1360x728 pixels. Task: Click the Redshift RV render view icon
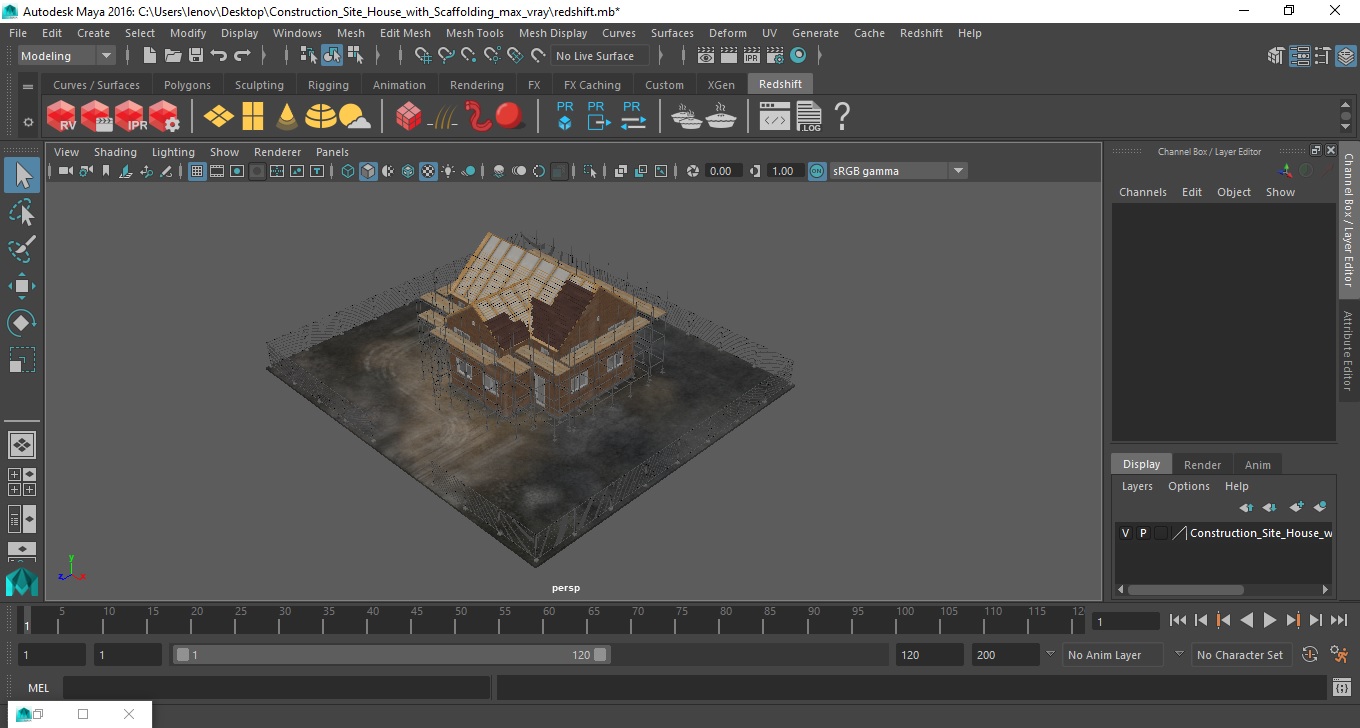62,116
